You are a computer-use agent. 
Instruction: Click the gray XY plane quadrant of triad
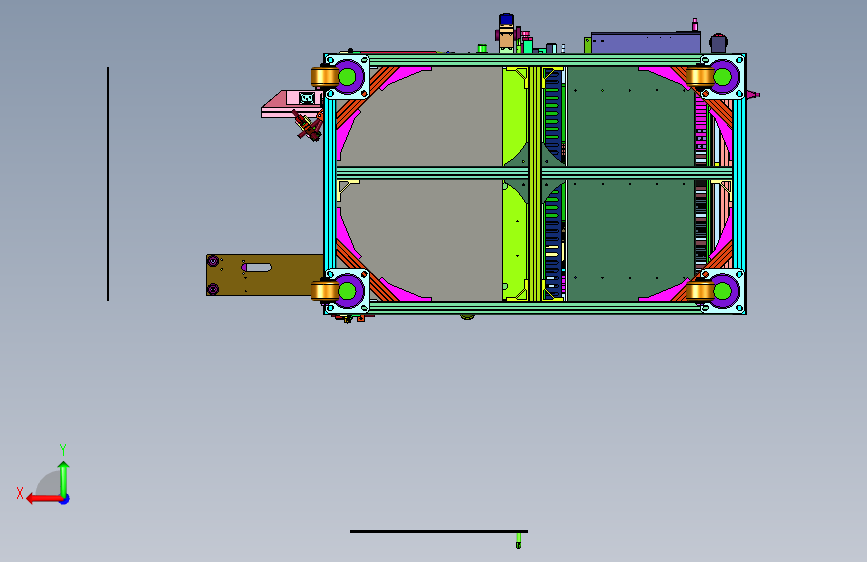(49, 483)
